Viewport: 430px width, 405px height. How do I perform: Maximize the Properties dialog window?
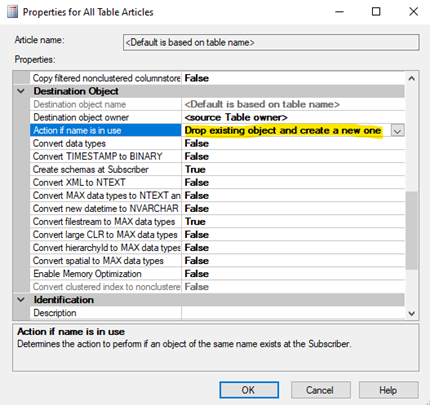[x=376, y=12]
